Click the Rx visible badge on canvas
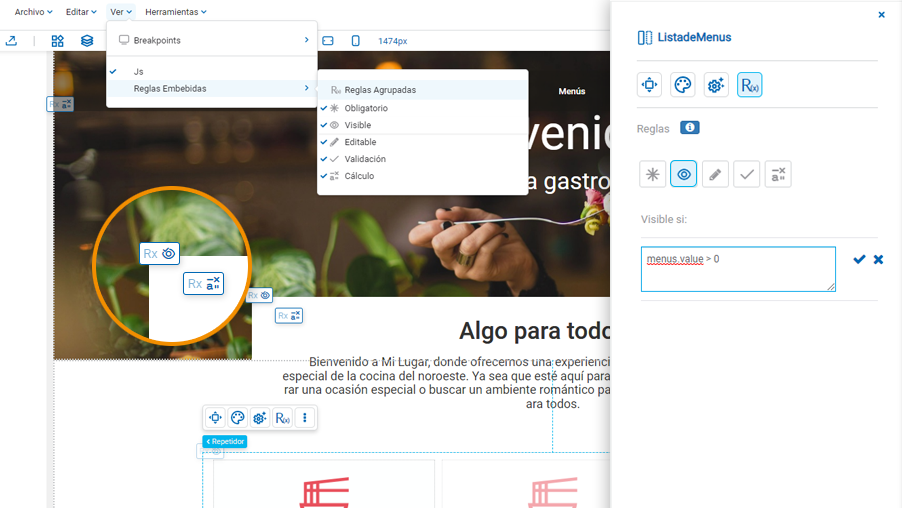 (259, 295)
